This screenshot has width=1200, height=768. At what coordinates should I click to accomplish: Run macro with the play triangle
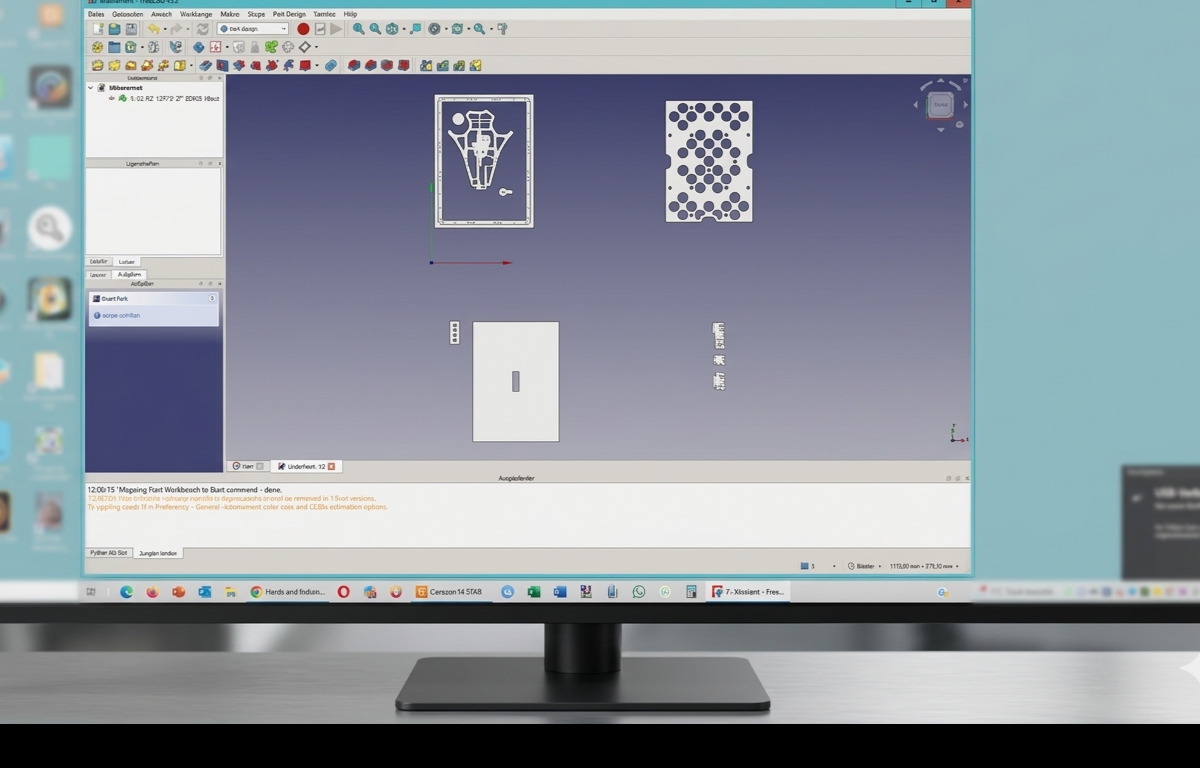click(x=336, y=29)
